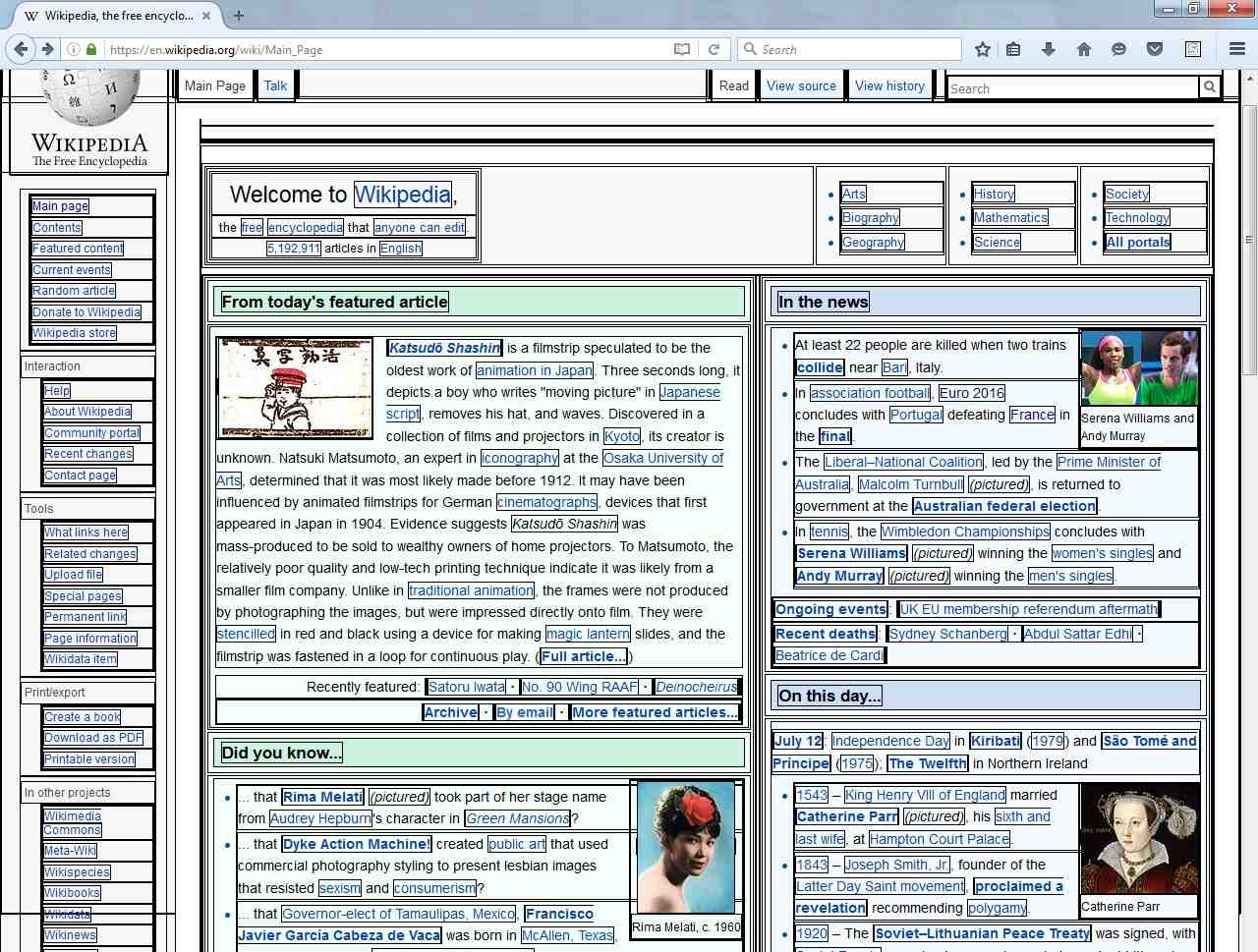Bookmark this page with the star icon
1258x952 pixels.
(x=982, y=49)
